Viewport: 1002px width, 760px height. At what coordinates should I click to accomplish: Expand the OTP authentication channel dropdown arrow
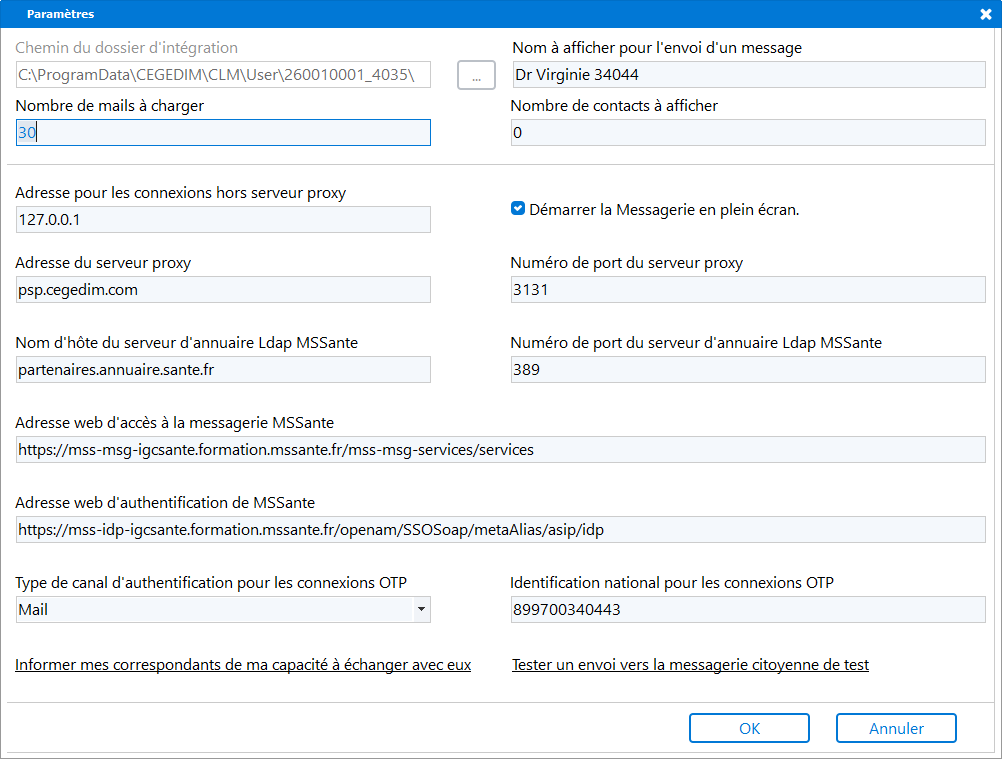[420, 609]
